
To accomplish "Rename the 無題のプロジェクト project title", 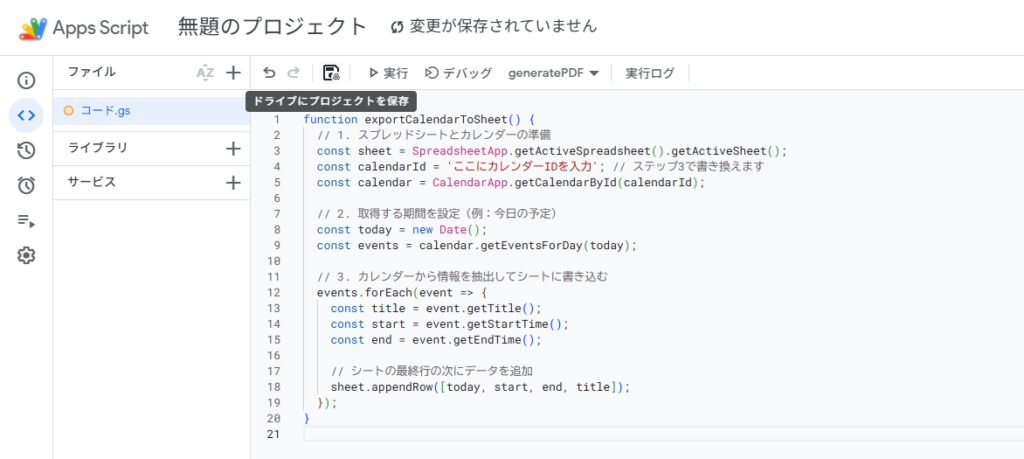I will tap(272, 27).
